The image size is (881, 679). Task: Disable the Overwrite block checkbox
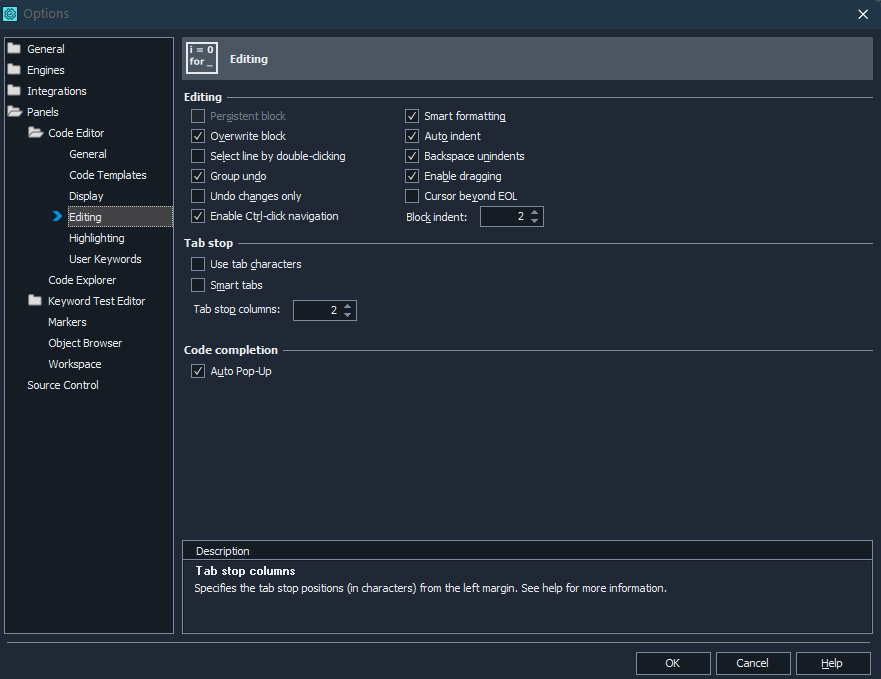[198, 136]
